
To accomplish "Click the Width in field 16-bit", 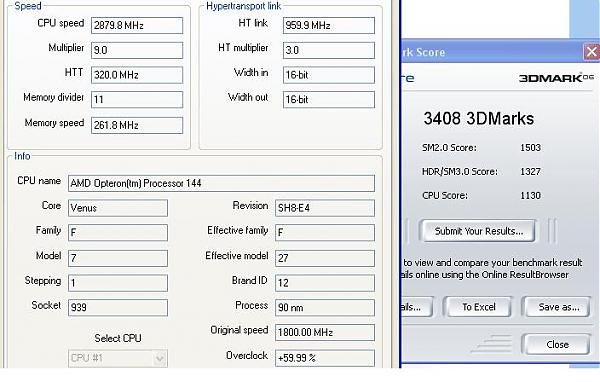I will (329, 75).
